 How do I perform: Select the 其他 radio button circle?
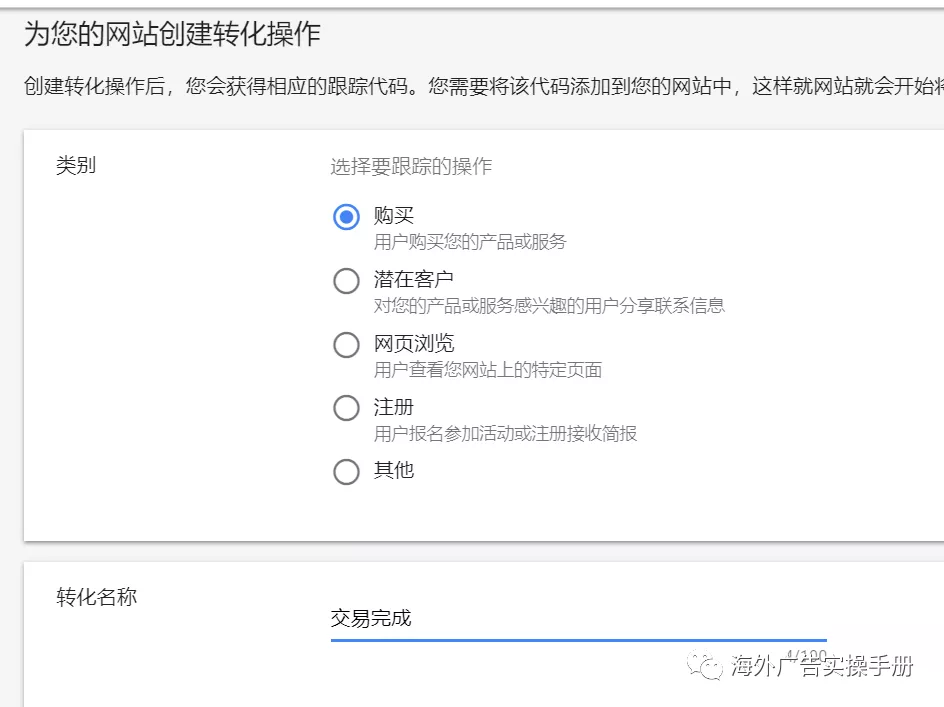[346, 472]
